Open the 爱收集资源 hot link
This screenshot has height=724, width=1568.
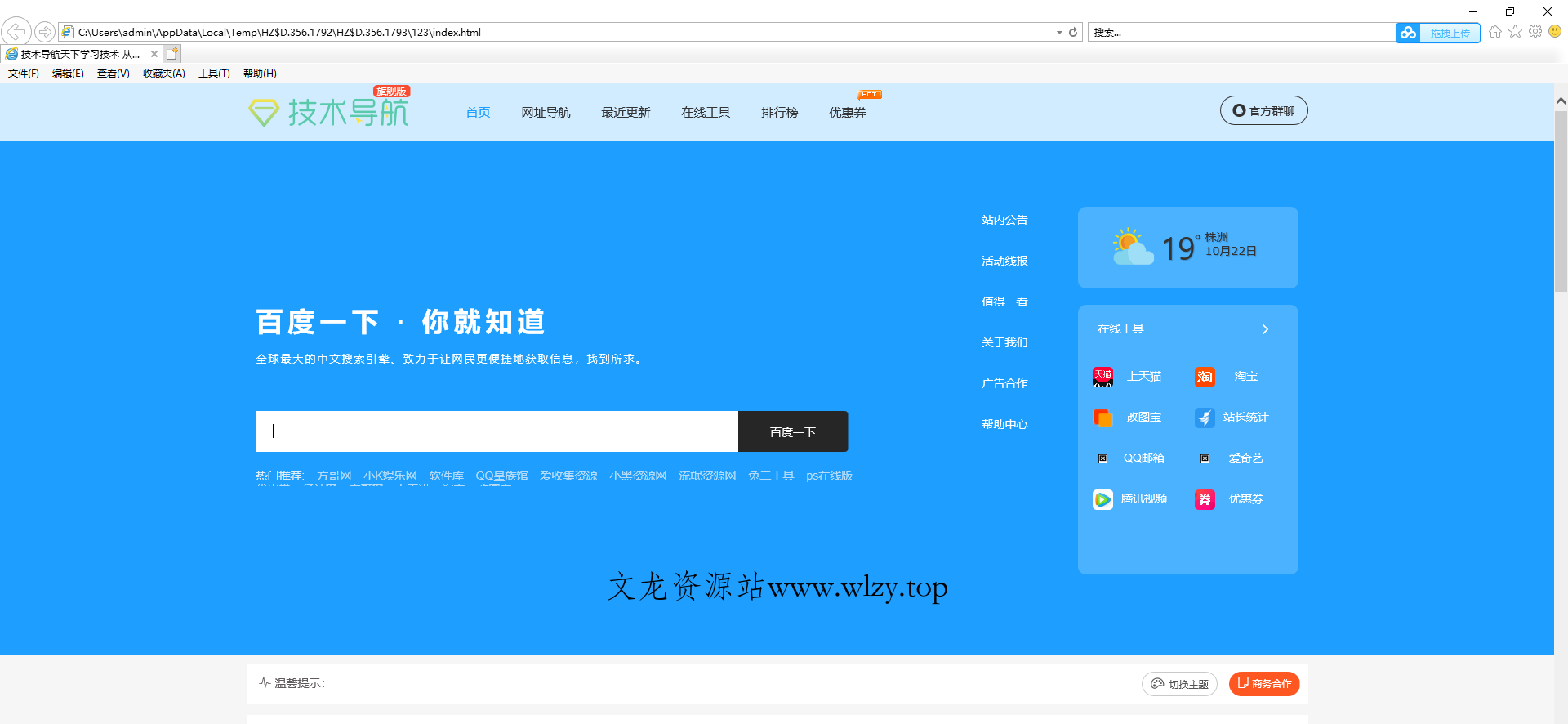(x=568, y=476)
